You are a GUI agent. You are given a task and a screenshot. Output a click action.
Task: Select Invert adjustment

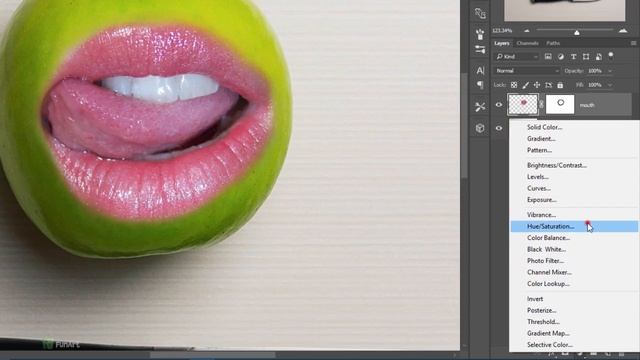click(574, 299)
